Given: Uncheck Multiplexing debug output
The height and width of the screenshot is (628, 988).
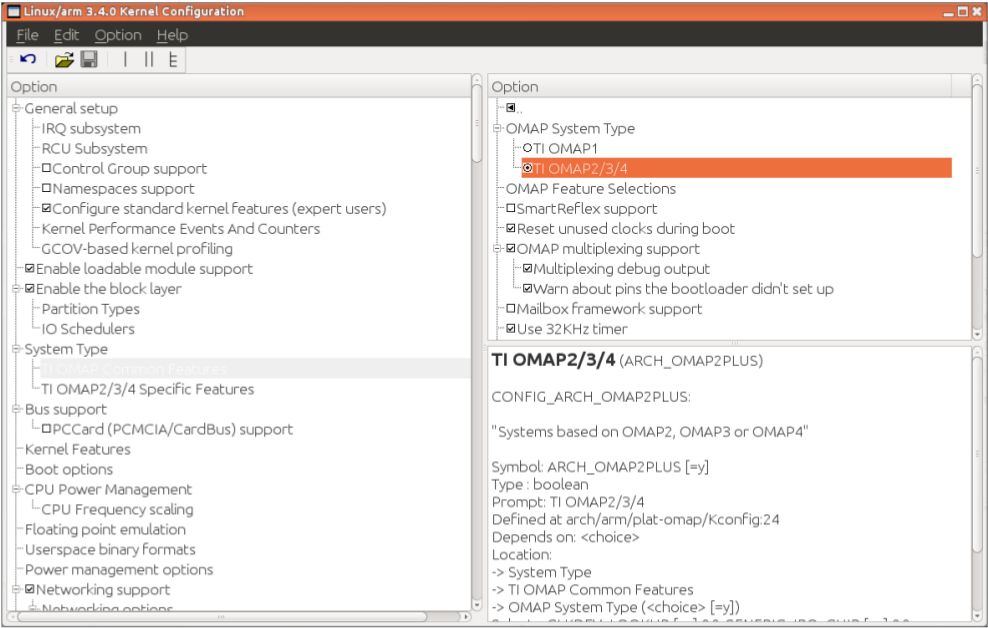Looking at the screenshot, I should coord(528,269).
